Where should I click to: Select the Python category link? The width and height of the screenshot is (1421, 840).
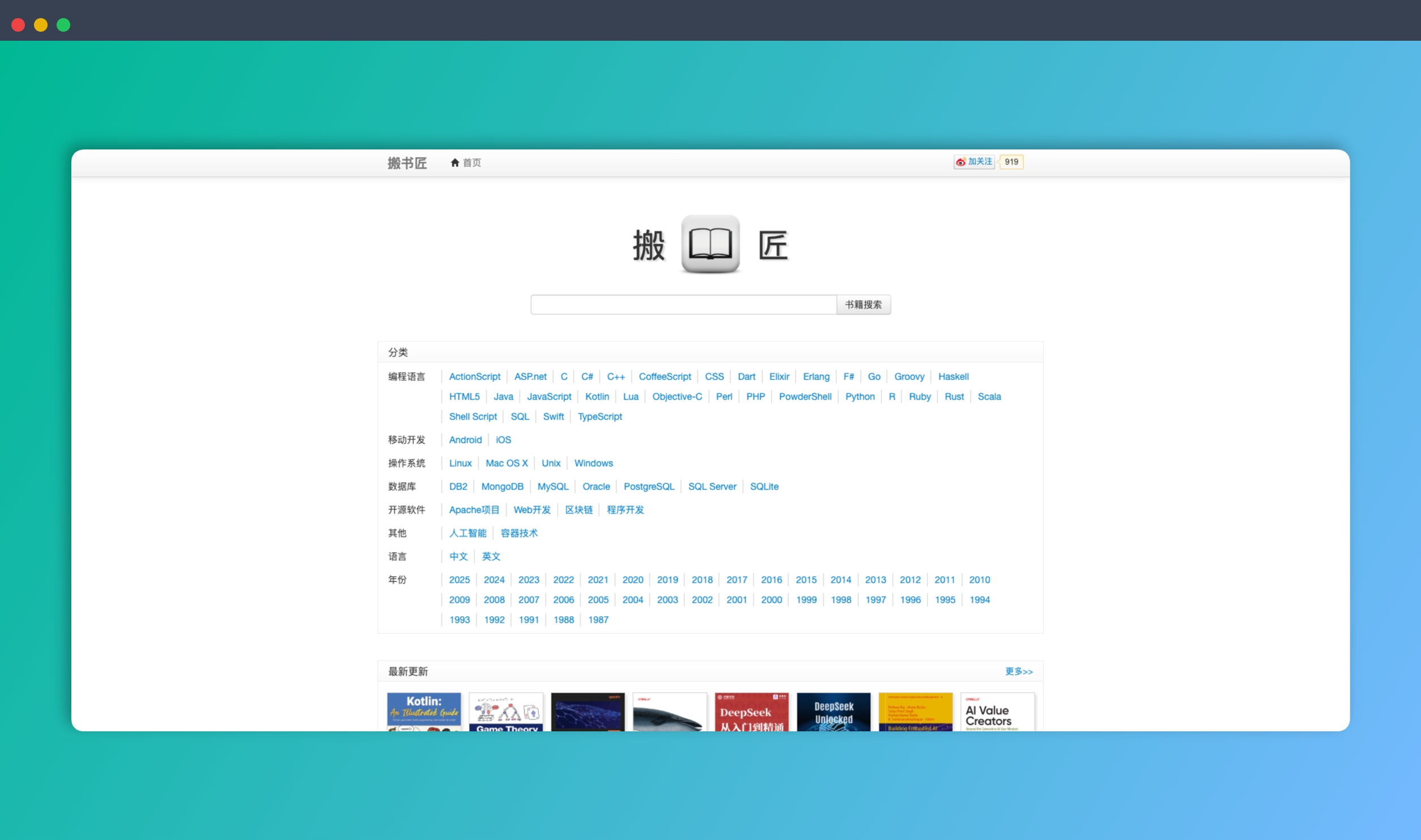click(x=859, y=397)
